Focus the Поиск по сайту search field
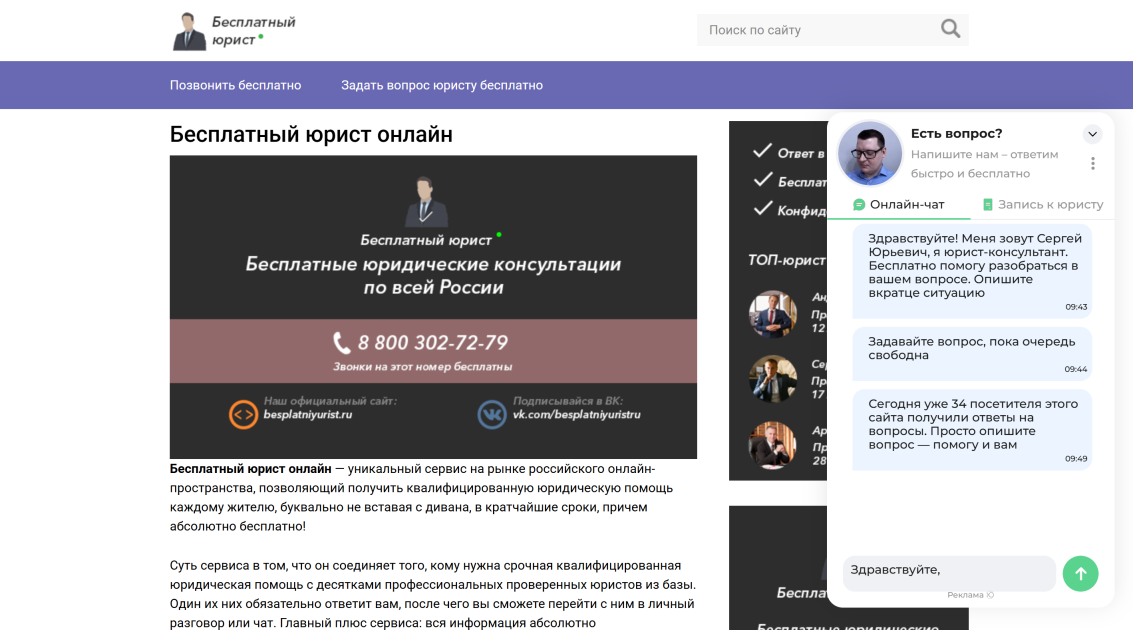 tap(817, 30)
